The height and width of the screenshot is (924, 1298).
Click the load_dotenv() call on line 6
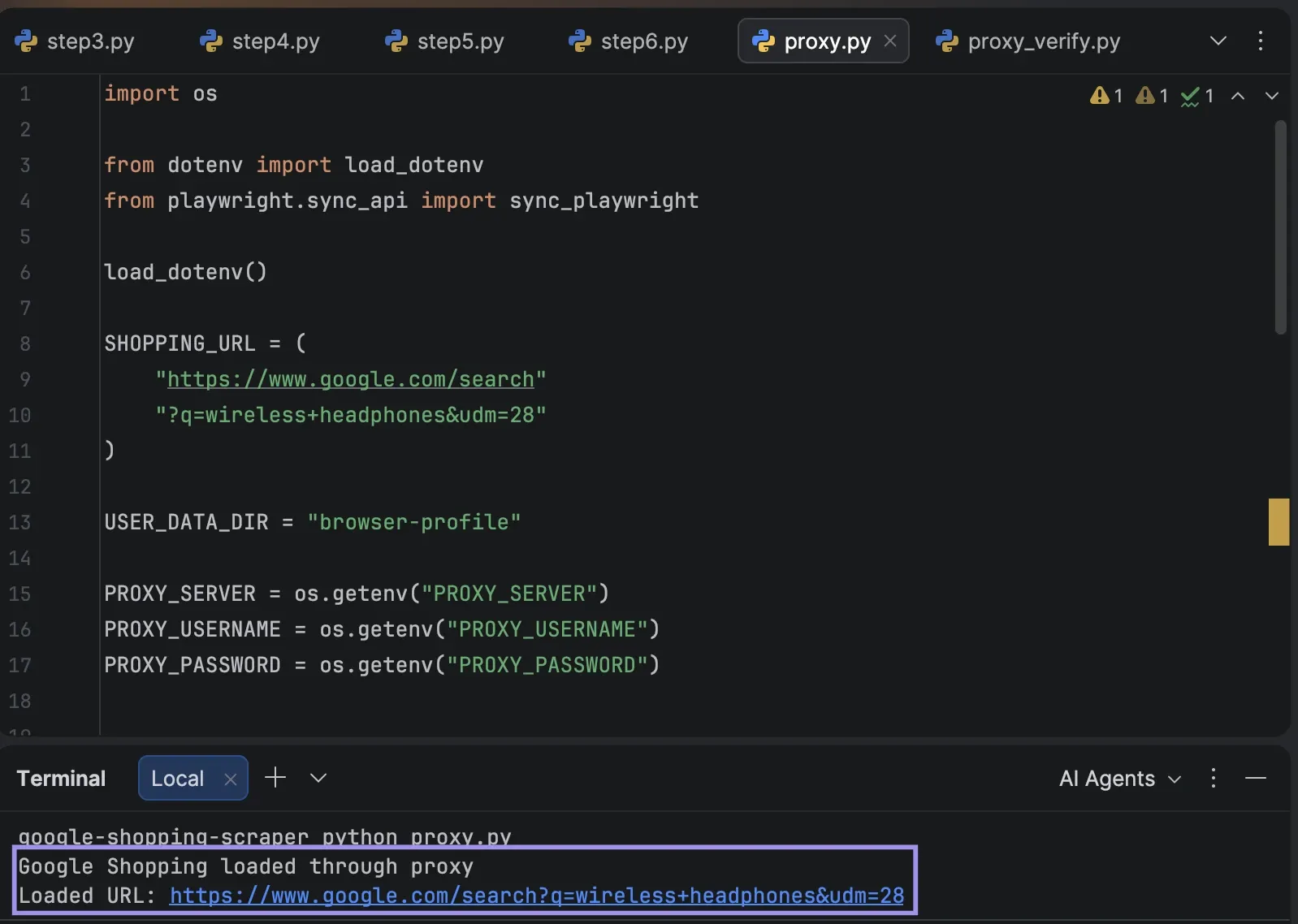(185, 272)
